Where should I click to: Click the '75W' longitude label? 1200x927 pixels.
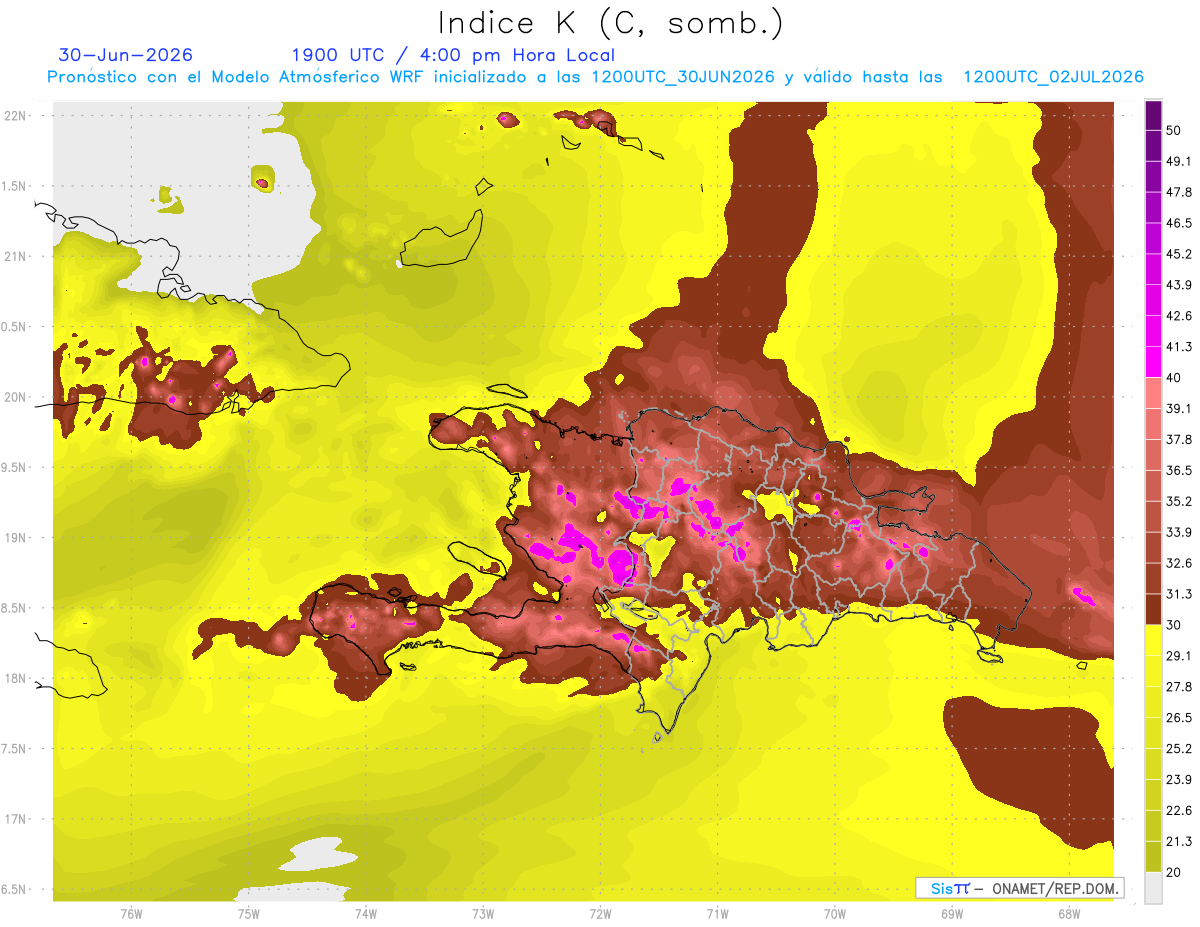tap(249, 914)
